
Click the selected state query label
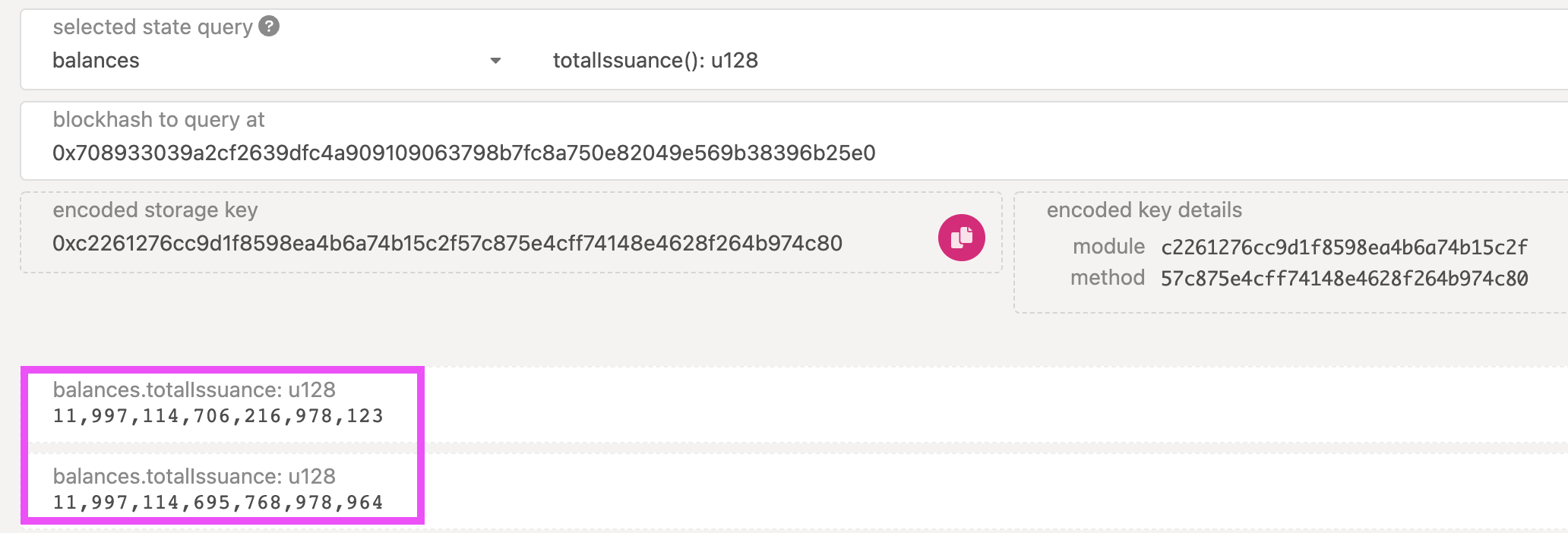(x=150, y=26)
